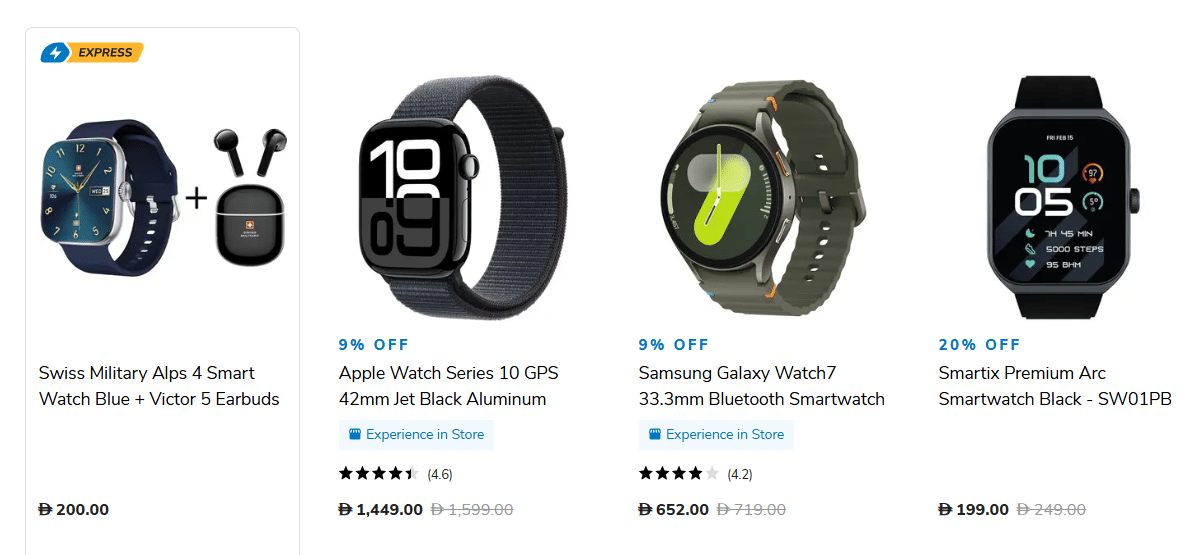Image resolution: width=1187 pixels, height=555 pixels.
Task: Click store icon on Apple Watch listing
Action: tap(355, 435)
